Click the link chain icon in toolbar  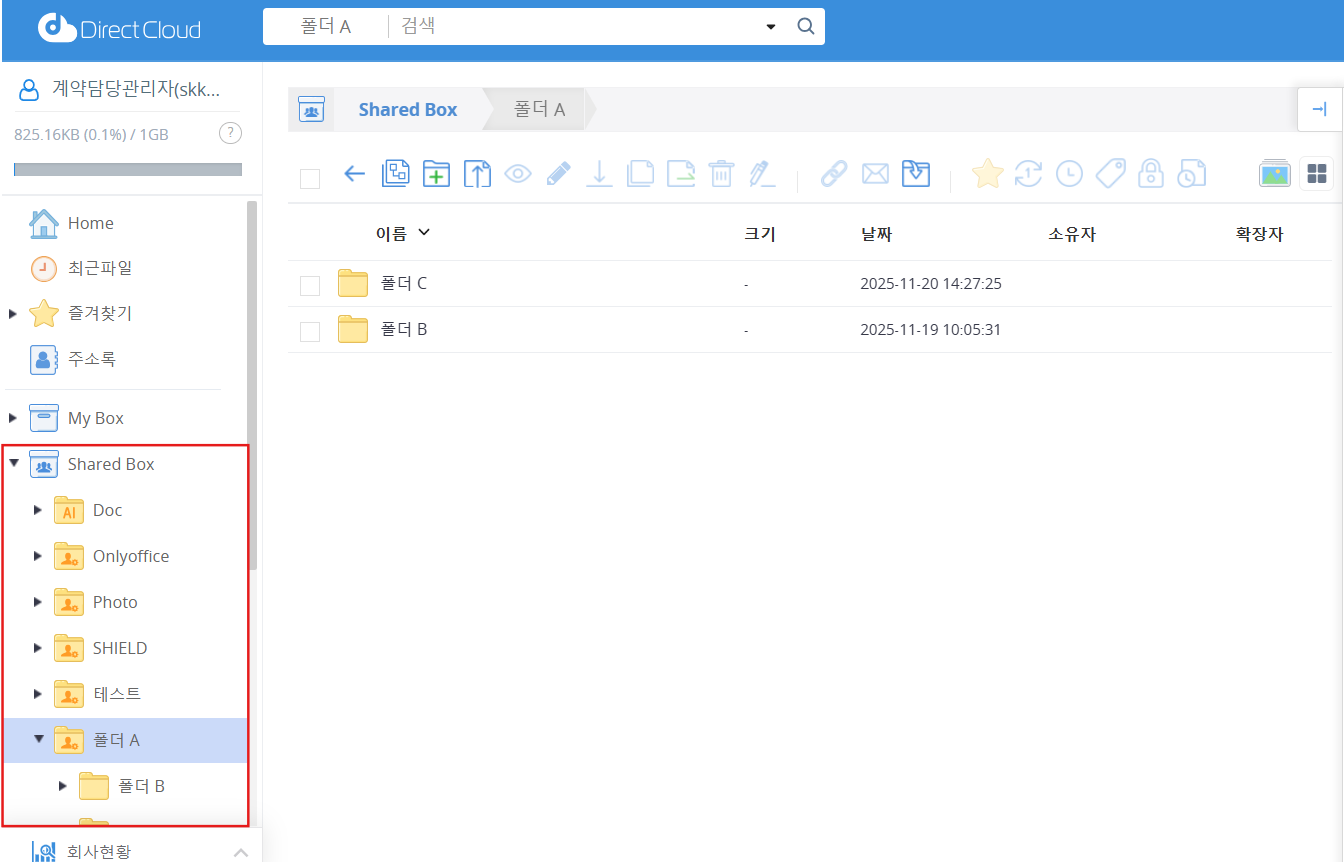833,174
